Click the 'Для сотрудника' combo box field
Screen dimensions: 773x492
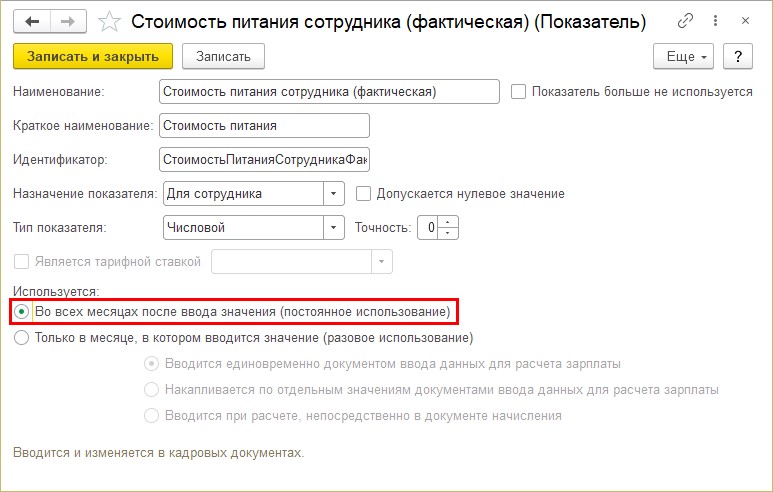click(244, 194)
